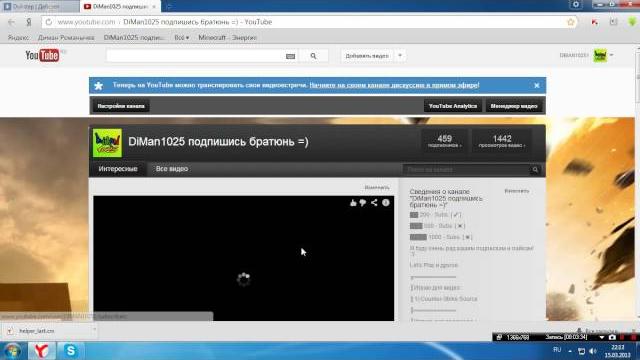Click 'Изменить' above the video player
Screen dimensions: 640x360
pyautogui.click(x=377, y=187)
